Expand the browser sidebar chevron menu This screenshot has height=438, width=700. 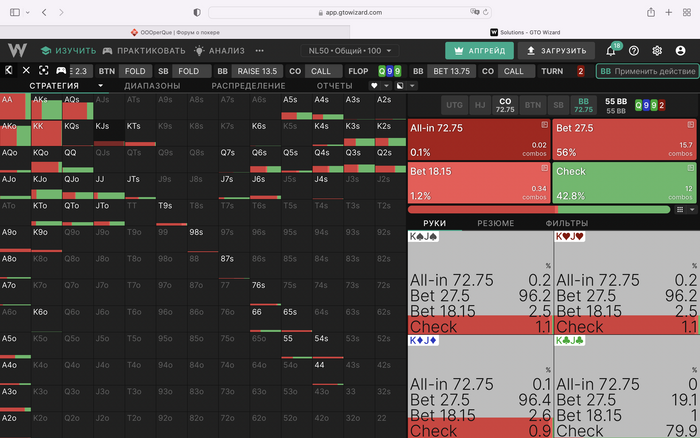(27, 13)
